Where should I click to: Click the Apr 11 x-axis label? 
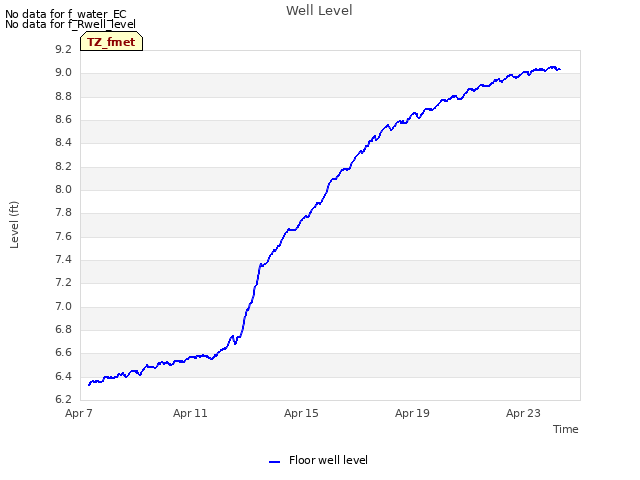click(190, 413)
